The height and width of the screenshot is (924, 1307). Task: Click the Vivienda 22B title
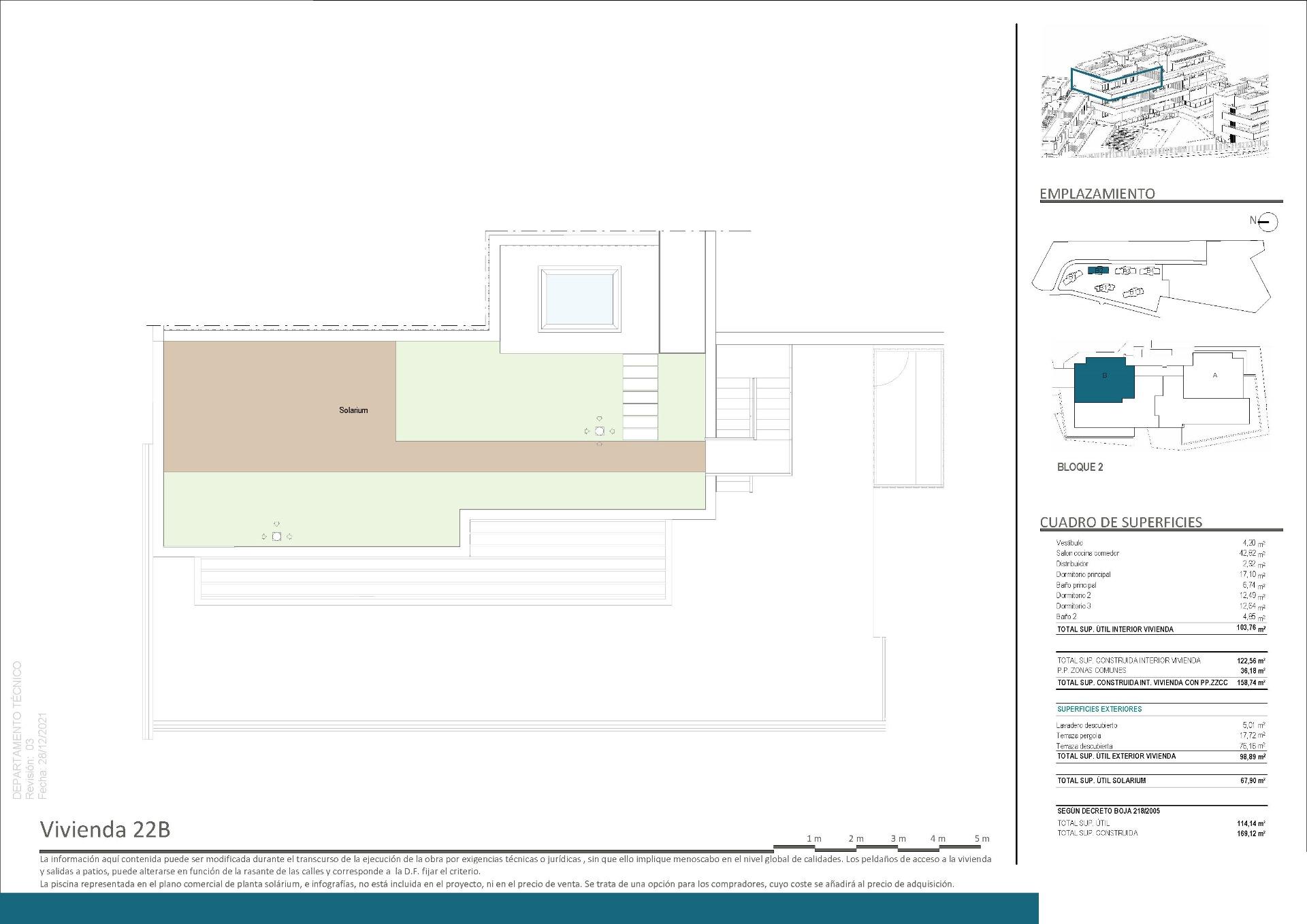click(x=105, y=829)
